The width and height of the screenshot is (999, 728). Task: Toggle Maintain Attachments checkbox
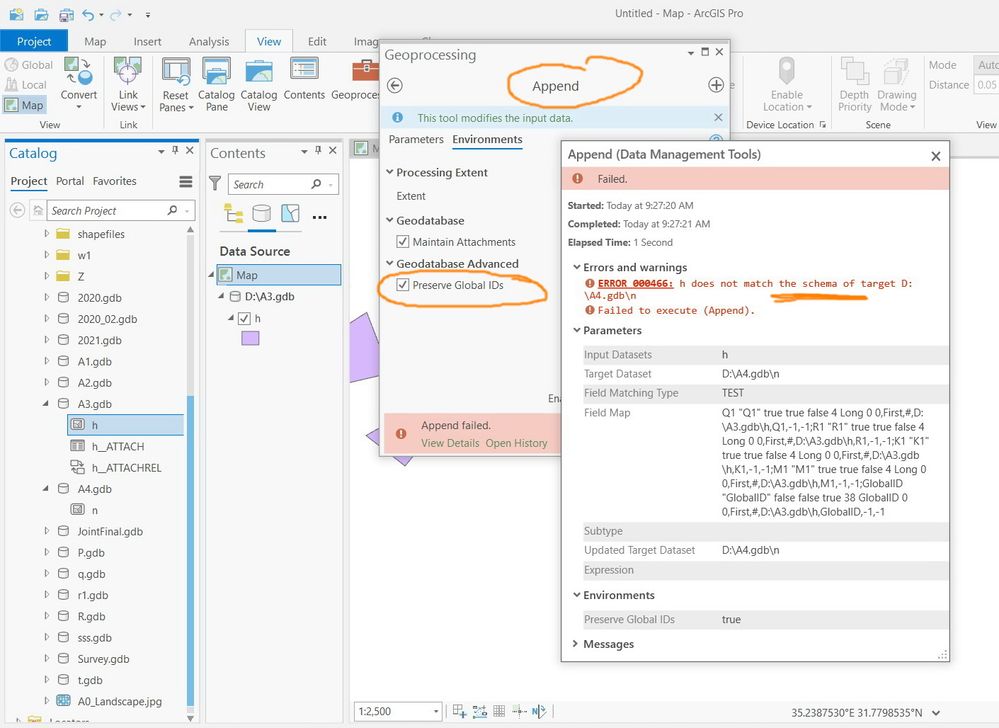pyautogui.click(x=403, y=241)
